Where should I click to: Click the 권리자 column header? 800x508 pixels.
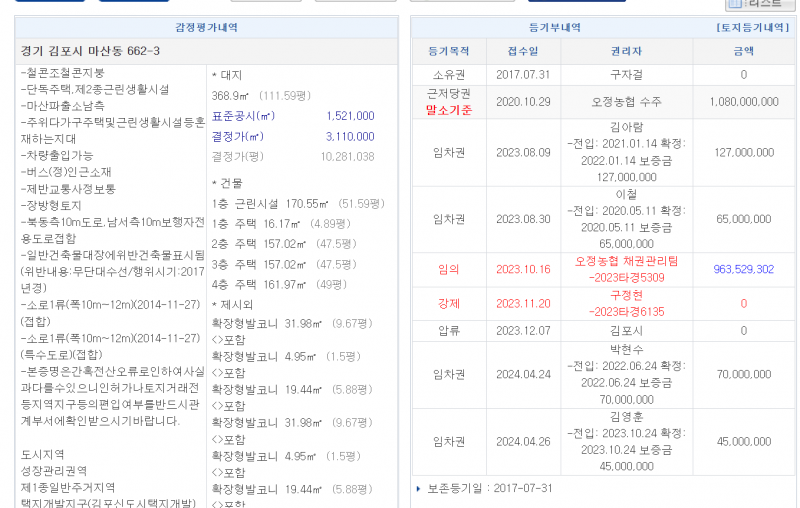pos(620,50)
